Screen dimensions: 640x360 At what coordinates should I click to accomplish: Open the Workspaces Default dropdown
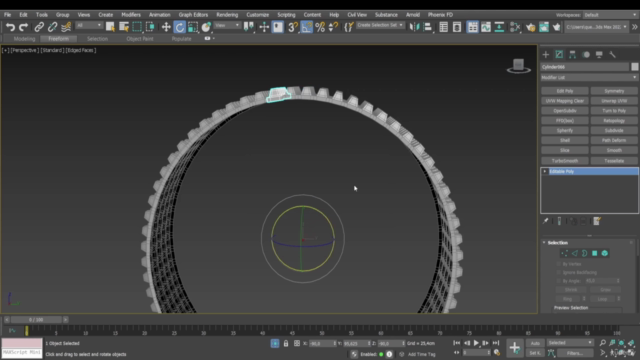(x=610, y=15)
